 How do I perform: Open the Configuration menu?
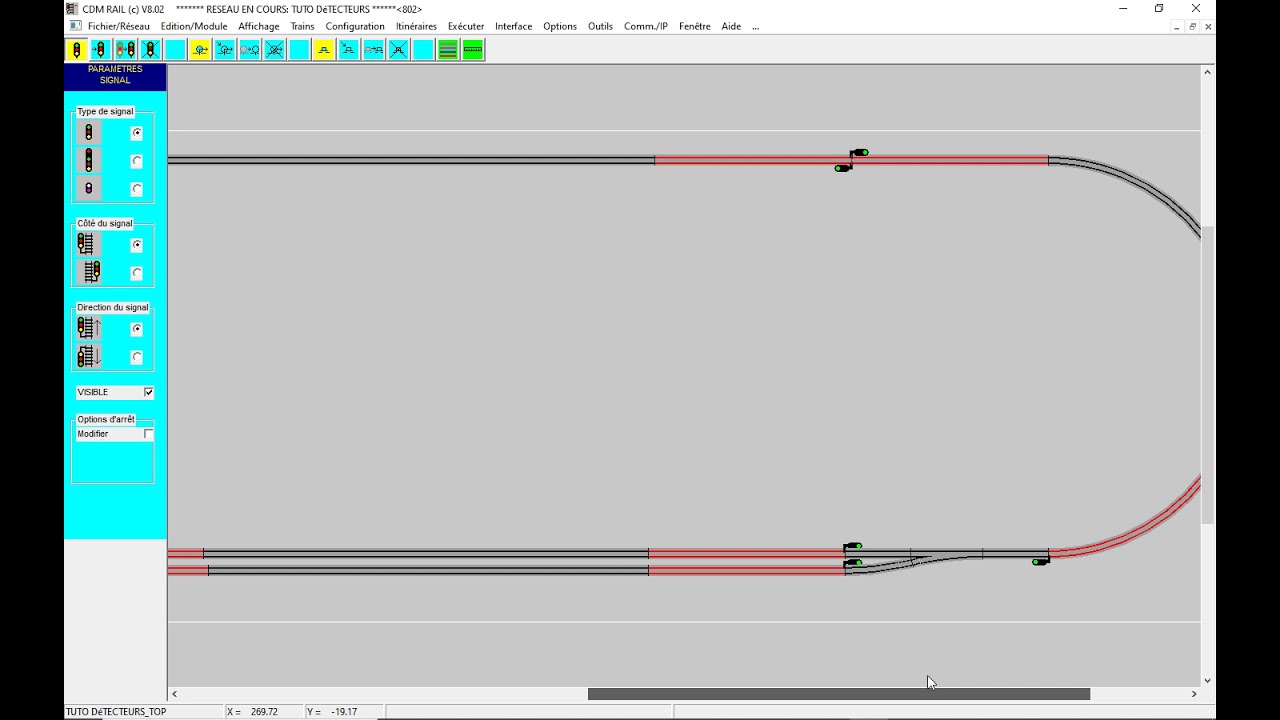click(x=355, y=26)
